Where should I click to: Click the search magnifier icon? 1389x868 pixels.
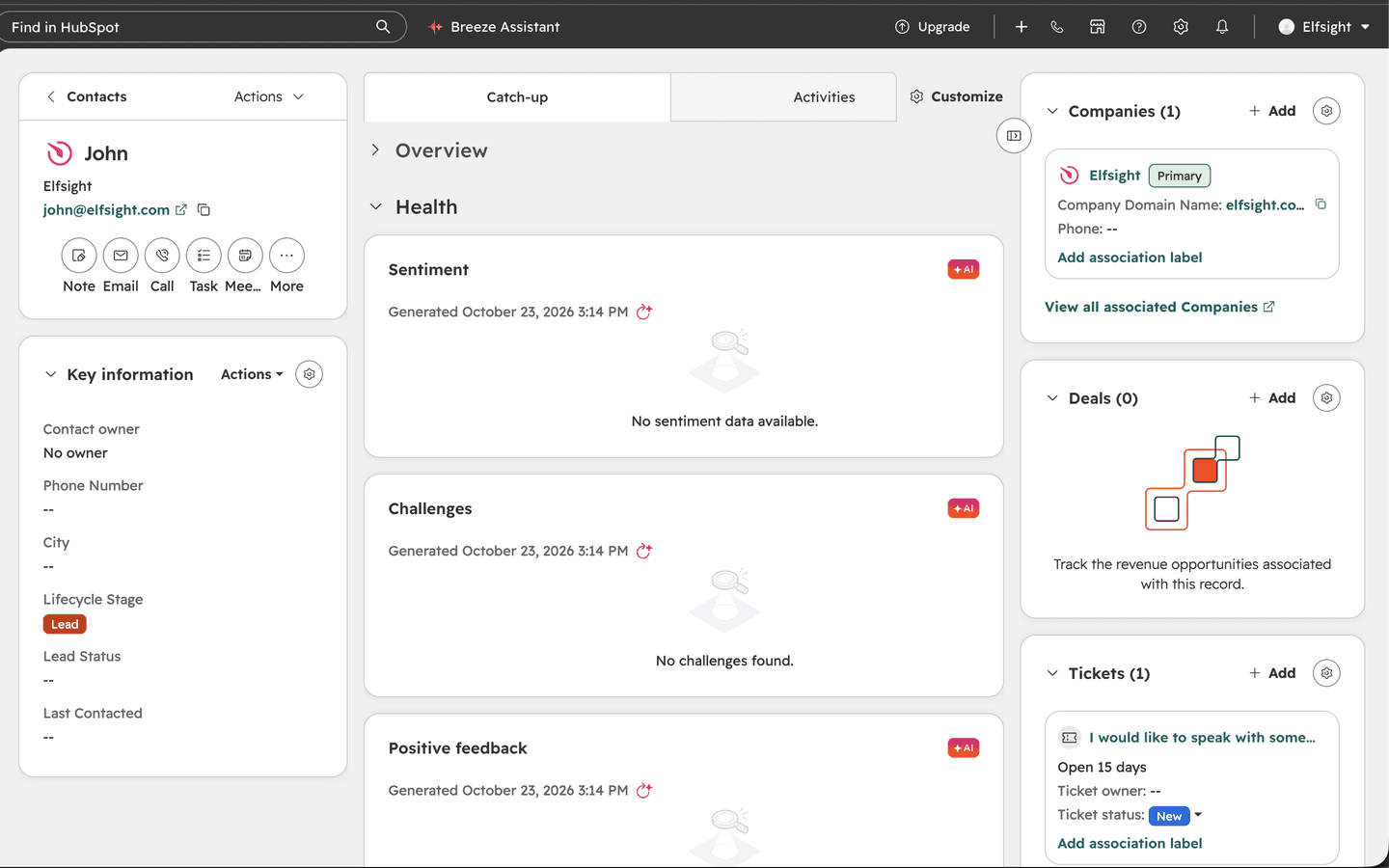tap(383, 27)
